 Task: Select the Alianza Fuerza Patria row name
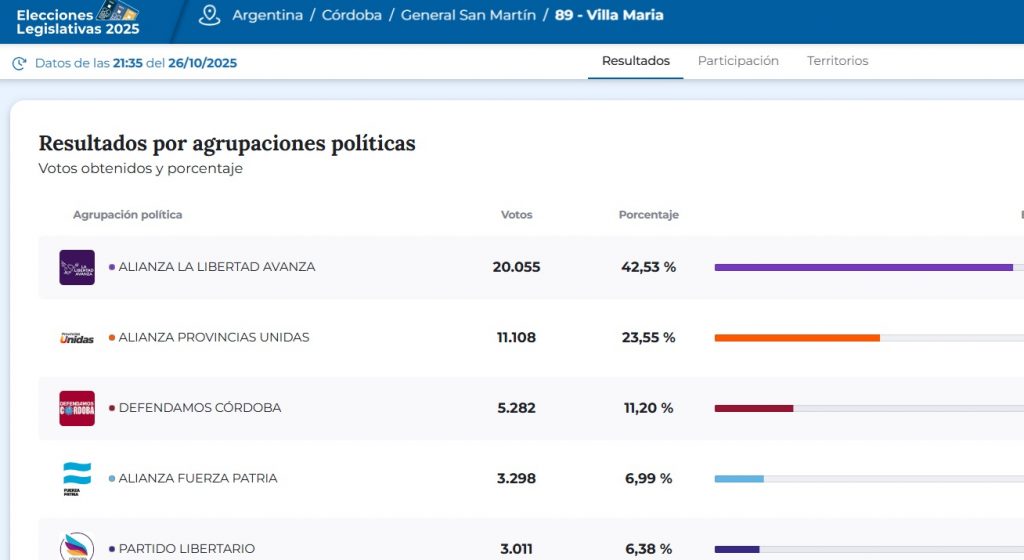[x=197, y=478]
